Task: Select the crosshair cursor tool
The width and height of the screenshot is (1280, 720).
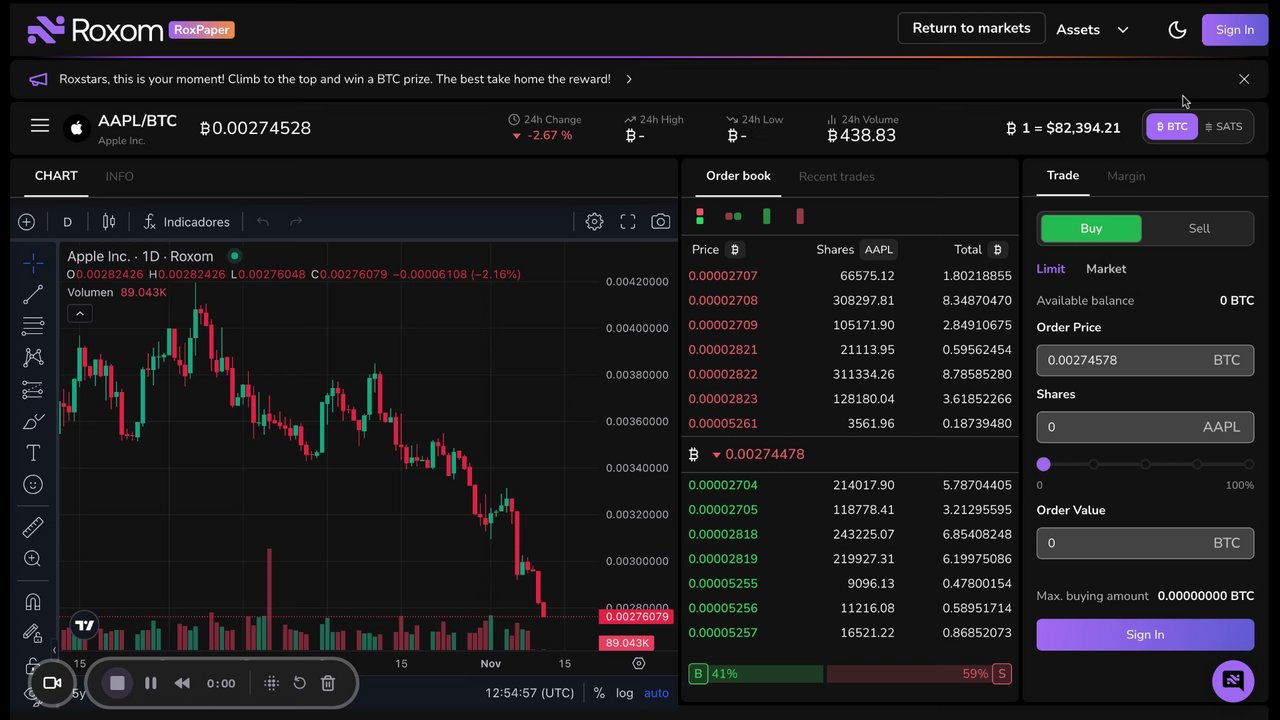Action: click(33, 263)
